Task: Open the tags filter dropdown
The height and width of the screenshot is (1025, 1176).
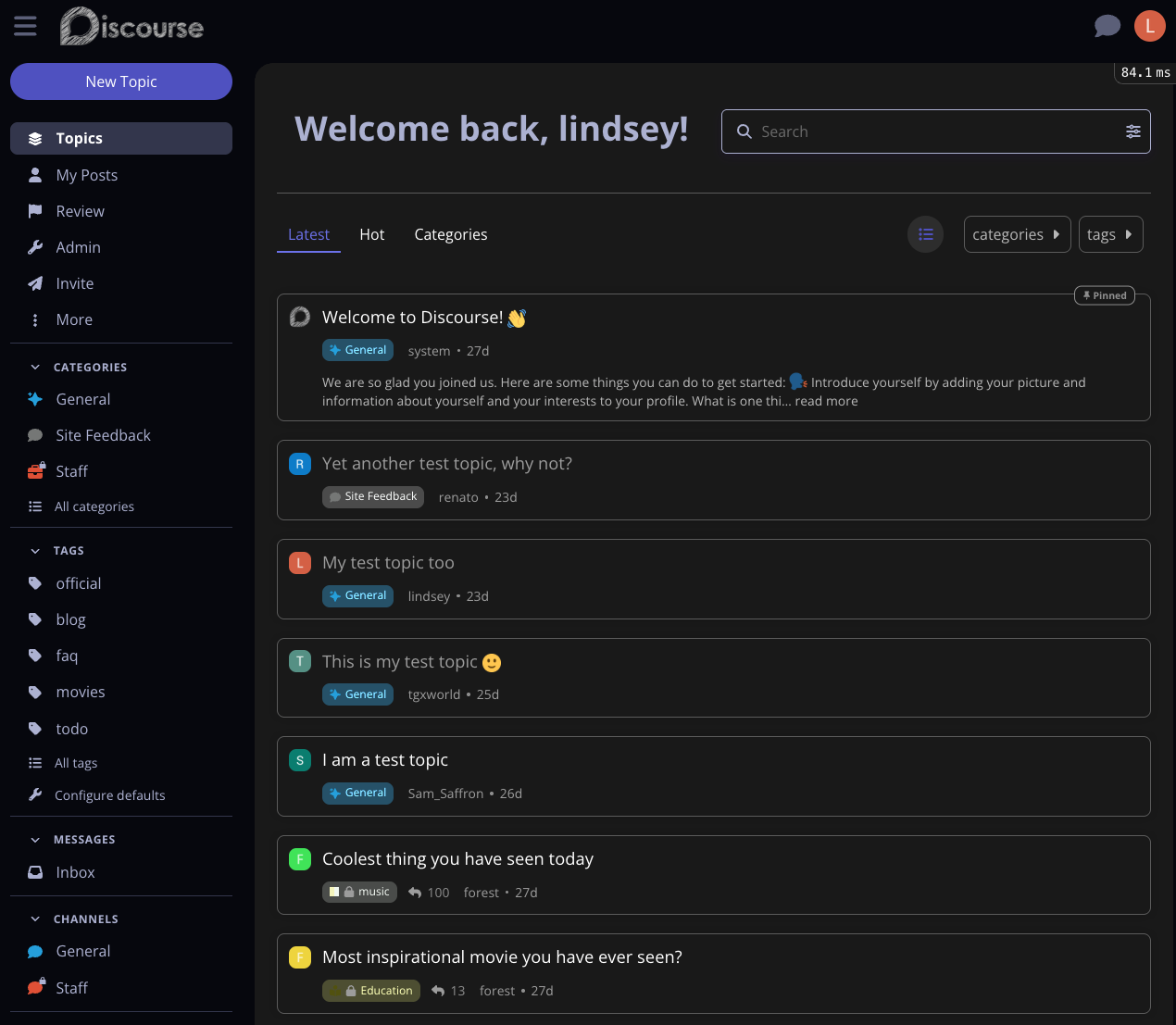Action: (x=1109, y=234)
